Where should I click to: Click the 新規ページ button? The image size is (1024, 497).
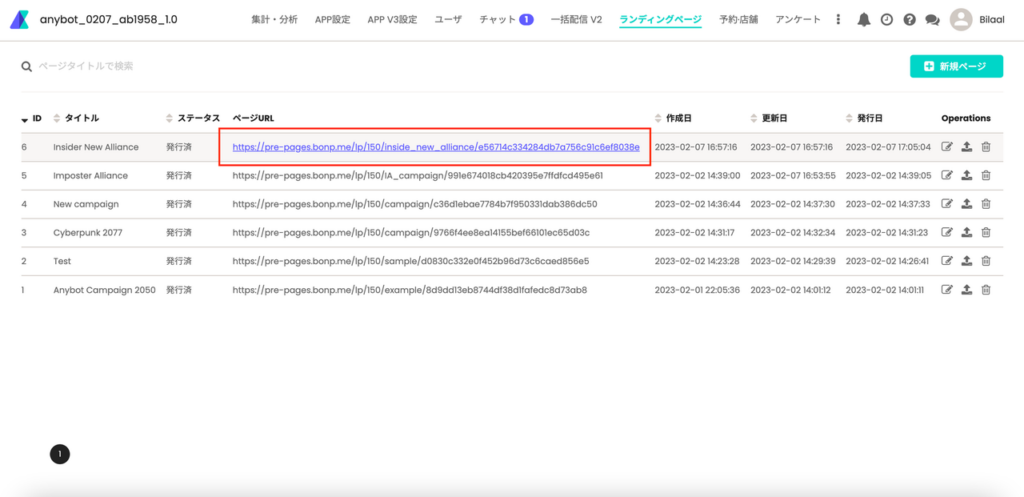(x=956, y=66)
